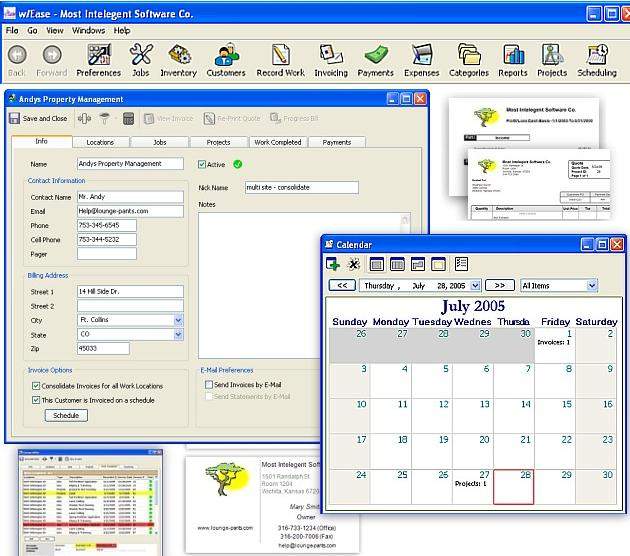This screenshot has width=630, height=556.
Task: Click the Notes area scrollbar
Action: 405,223
